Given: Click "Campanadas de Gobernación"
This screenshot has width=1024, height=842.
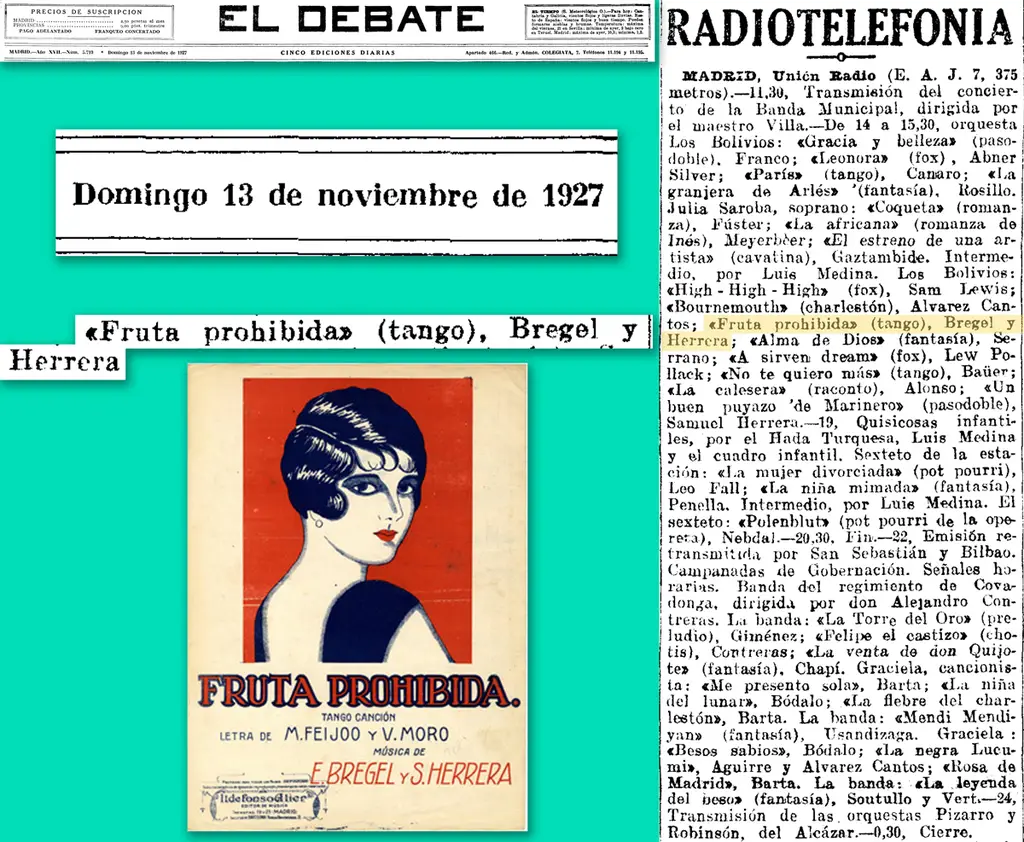Looking at the screenshot, I should click(790, 570).
